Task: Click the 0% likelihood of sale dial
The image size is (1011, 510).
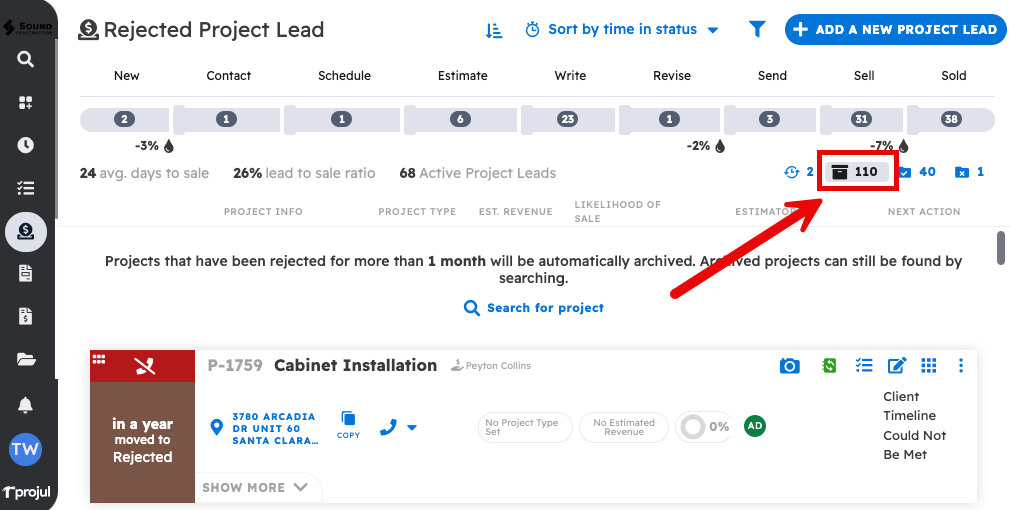Action: (690, 427)
